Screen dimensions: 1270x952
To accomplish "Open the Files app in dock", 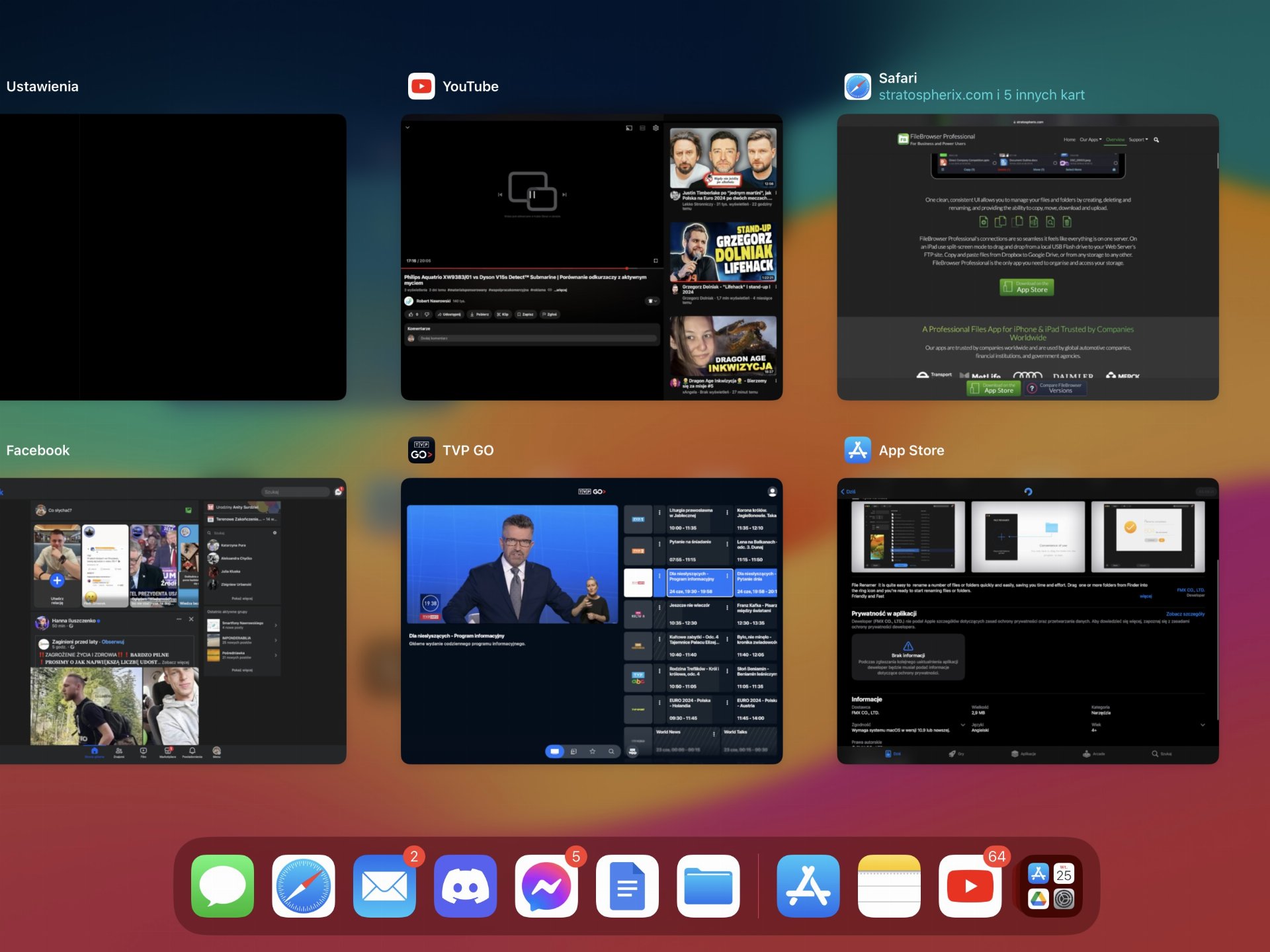I will 708,886.
